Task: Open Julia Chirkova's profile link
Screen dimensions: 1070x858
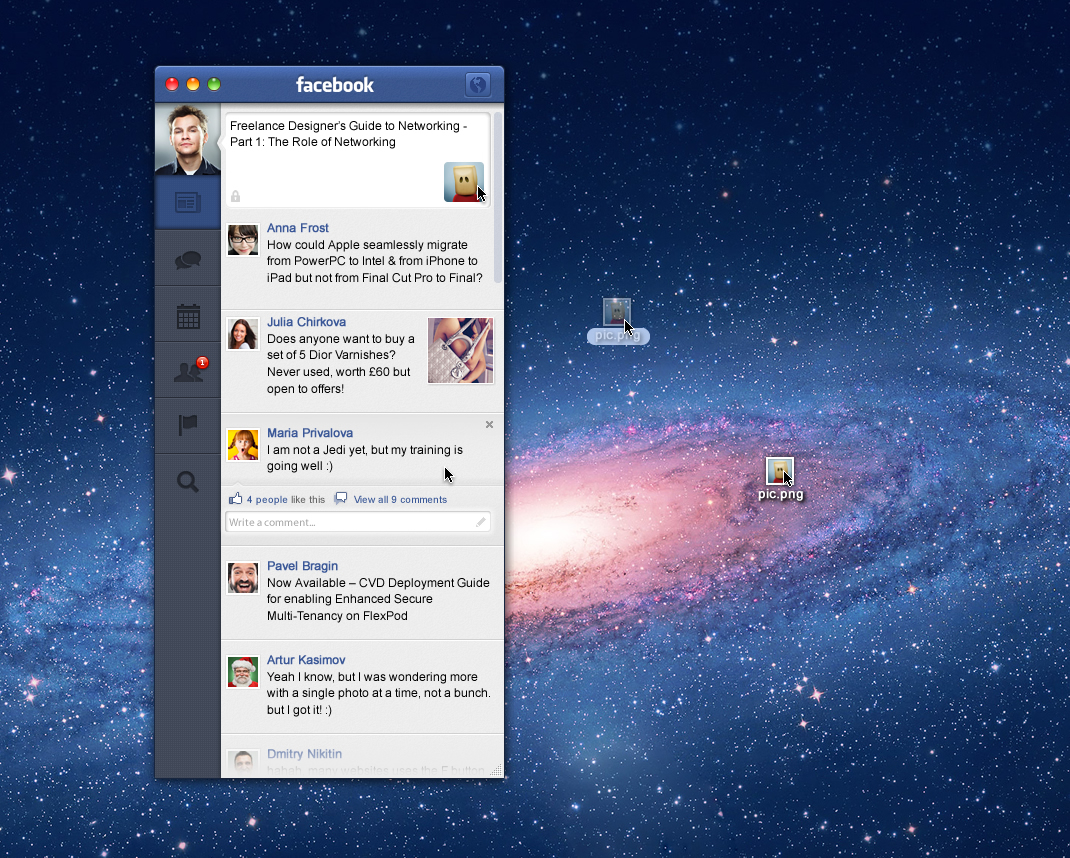Action: click(306, 321)
